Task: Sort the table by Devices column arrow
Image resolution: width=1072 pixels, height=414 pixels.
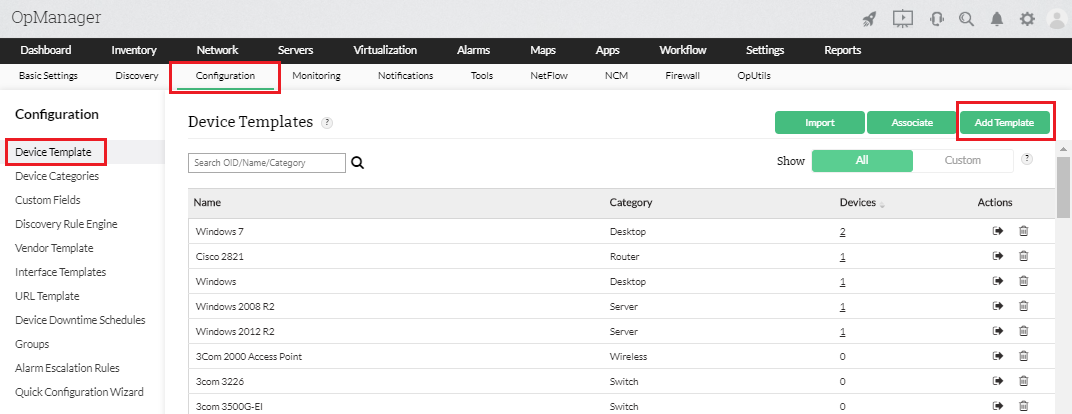Action: [x=882, y=204]
